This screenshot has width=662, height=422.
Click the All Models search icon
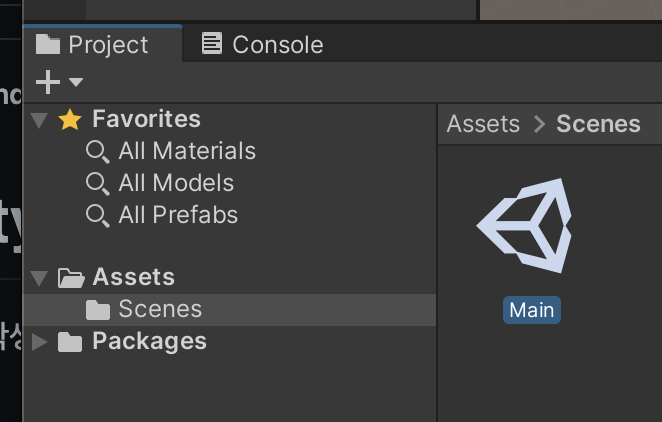point(98,184)
